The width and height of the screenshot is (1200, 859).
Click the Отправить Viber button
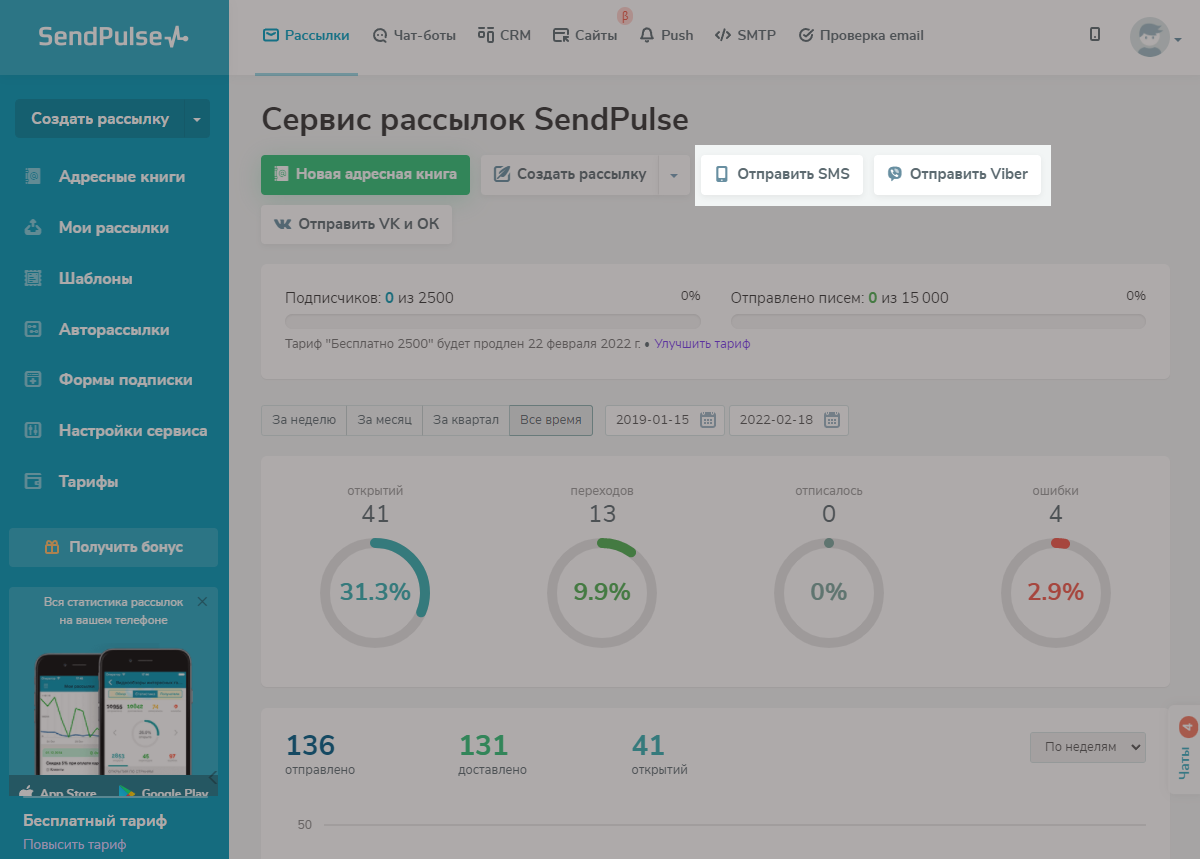point(958,174)
